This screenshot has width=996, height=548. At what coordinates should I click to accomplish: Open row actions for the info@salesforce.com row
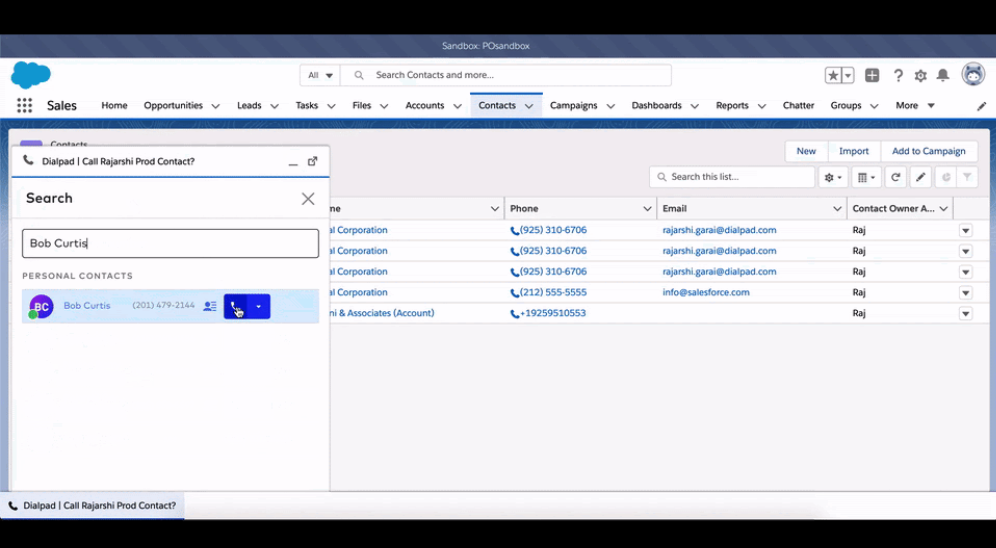pyautogui.click(x=966, y=293)
